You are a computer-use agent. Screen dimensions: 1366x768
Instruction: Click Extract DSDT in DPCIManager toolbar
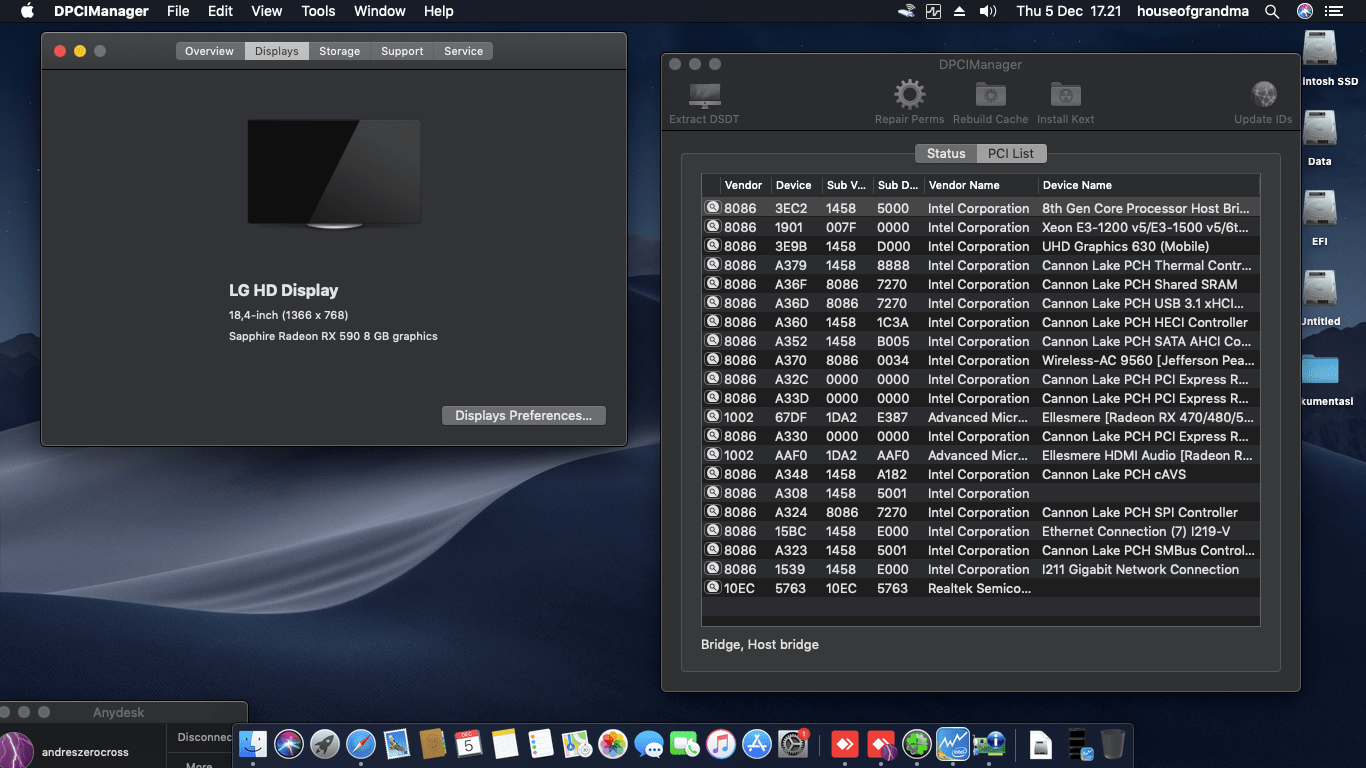pos(704,103)
